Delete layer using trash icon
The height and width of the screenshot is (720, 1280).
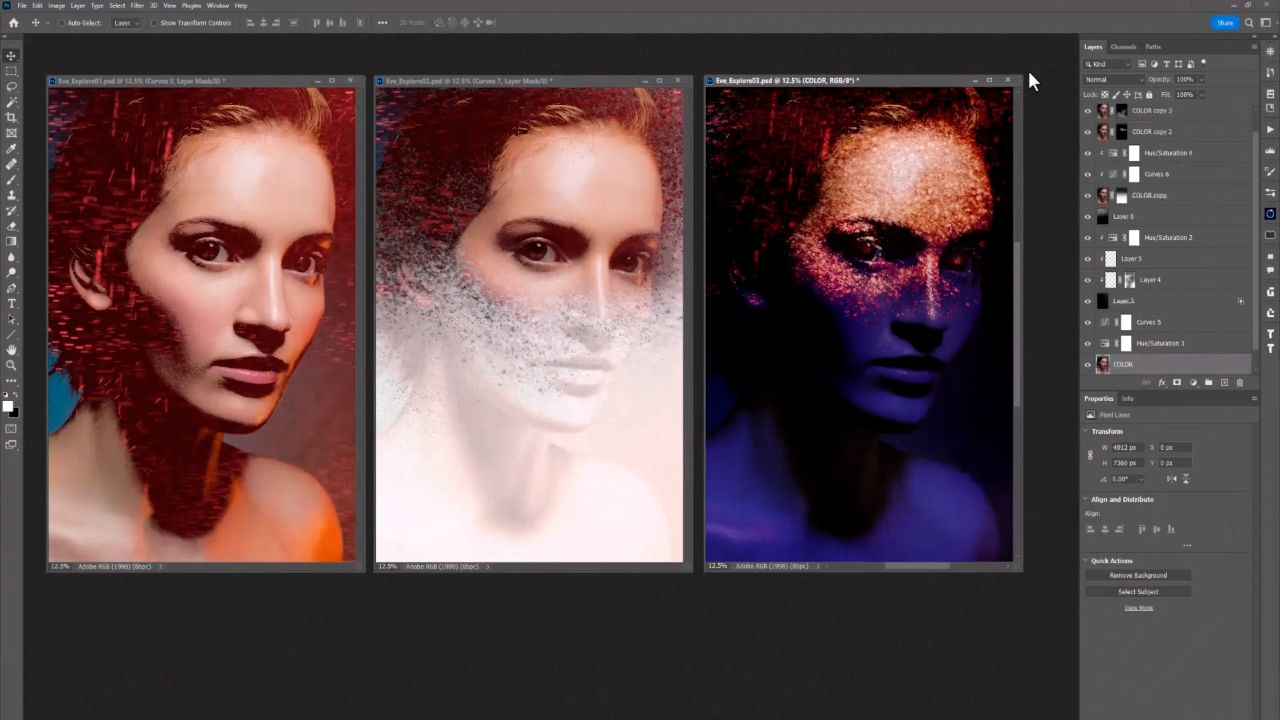pyautogui.click(x=1240, y=383)
